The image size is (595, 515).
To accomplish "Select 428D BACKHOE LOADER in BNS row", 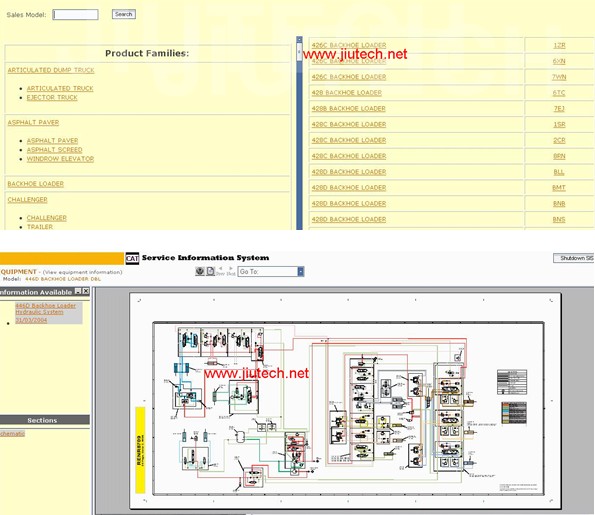I will [349, 220].
